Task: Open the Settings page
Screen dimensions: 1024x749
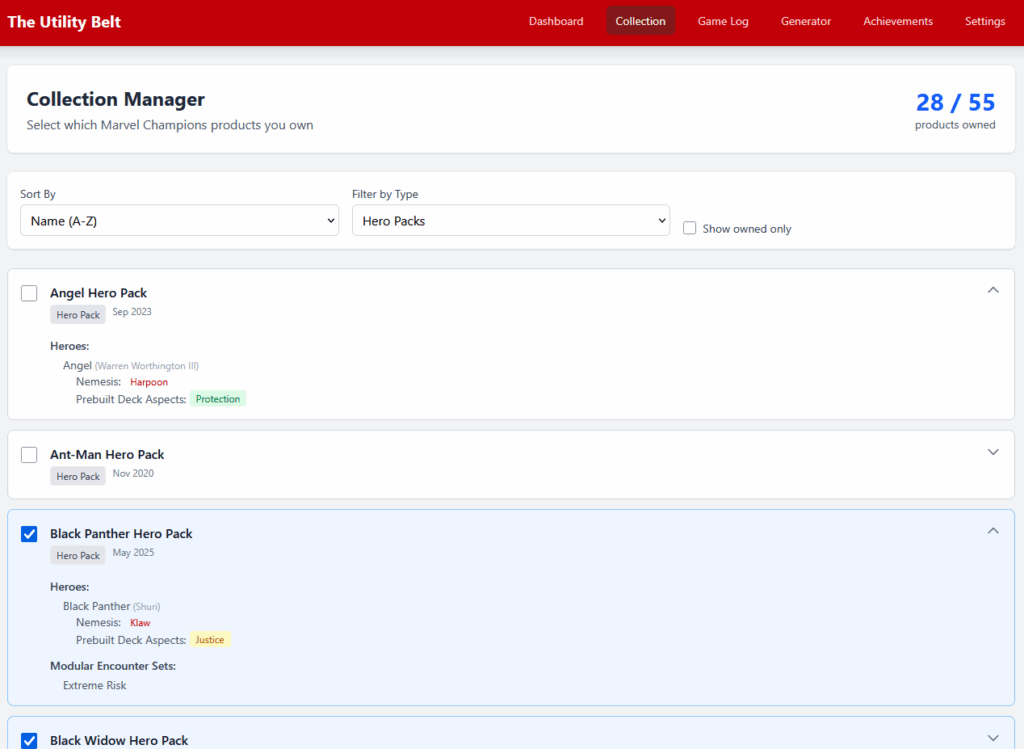Action: click(x=985, y=21)
